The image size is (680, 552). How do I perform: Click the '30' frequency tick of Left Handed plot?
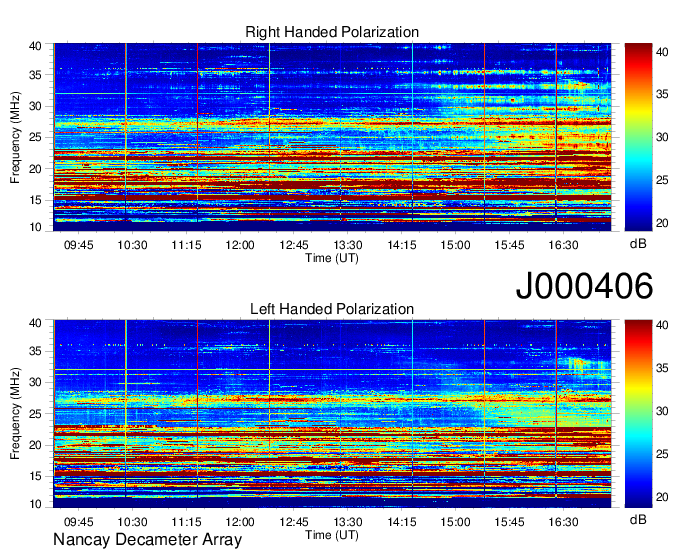35,382
